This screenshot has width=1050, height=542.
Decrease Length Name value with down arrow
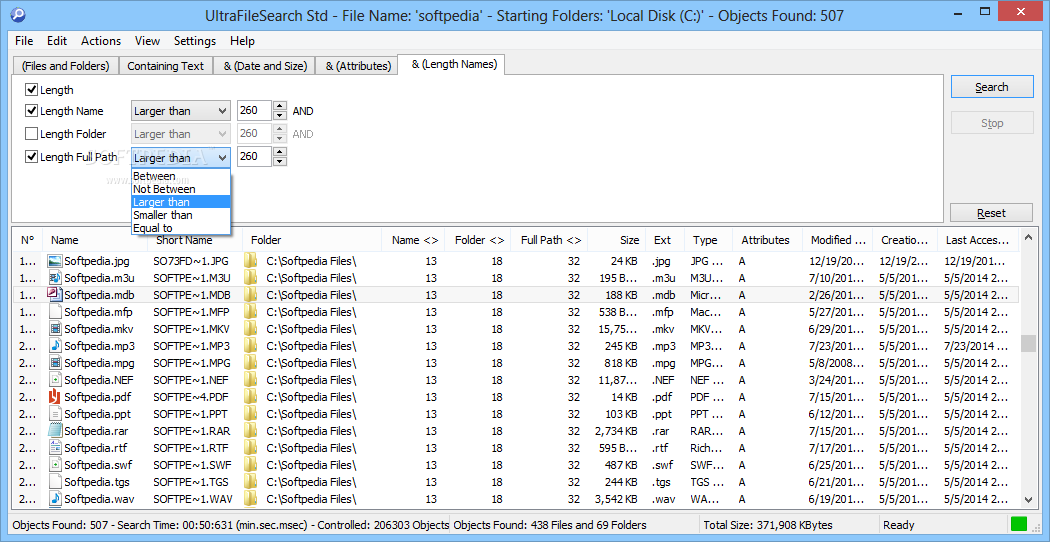[x=280, y=116]
